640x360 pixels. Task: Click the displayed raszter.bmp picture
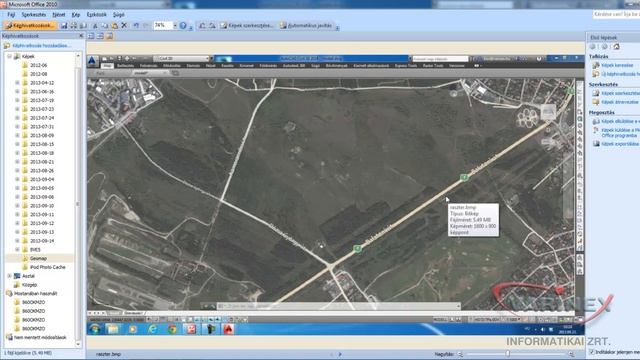coord(335,195)
